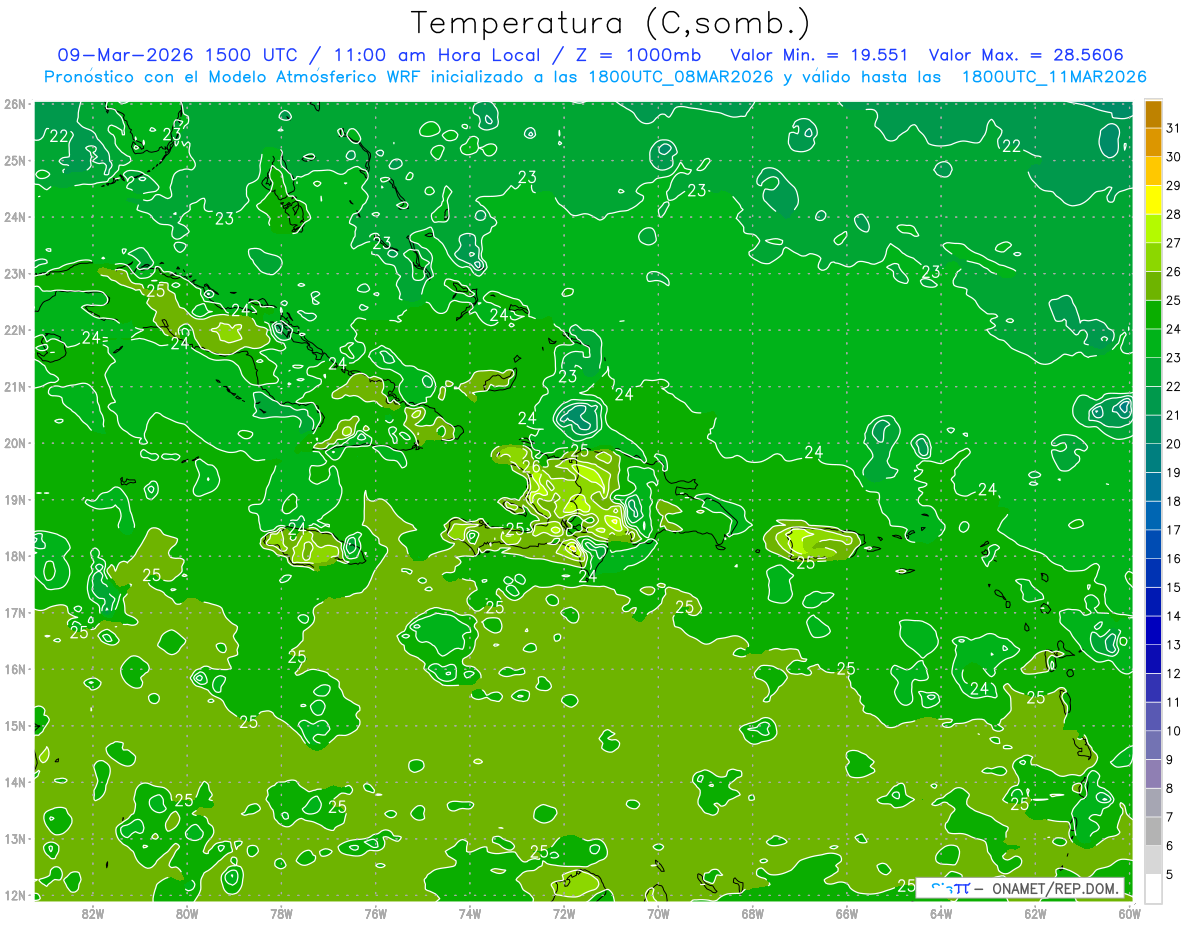The width and height of the screenshot is (1200, 927).
Task: Click the '22N' latitude axis label
Action: 14,330
